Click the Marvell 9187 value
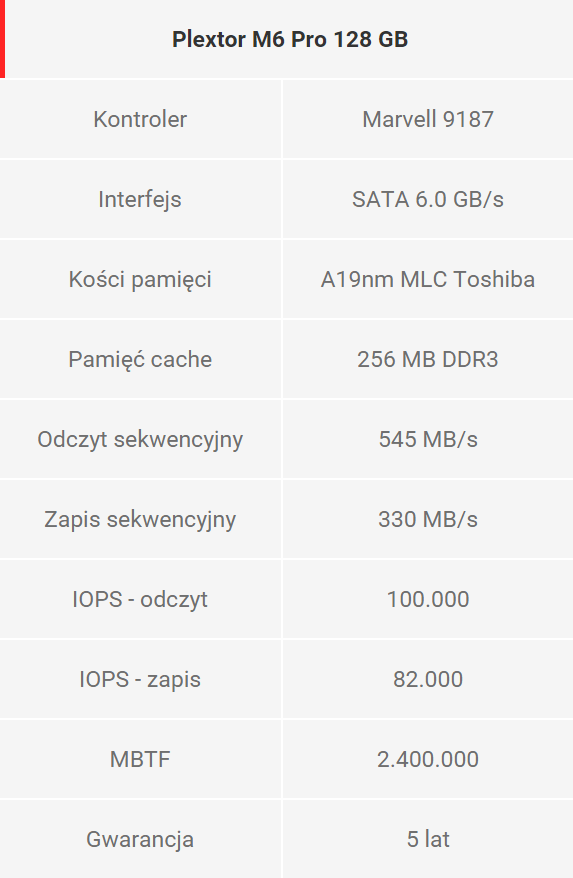The width and height of the screenshot is (573, 878). [428, 119]
